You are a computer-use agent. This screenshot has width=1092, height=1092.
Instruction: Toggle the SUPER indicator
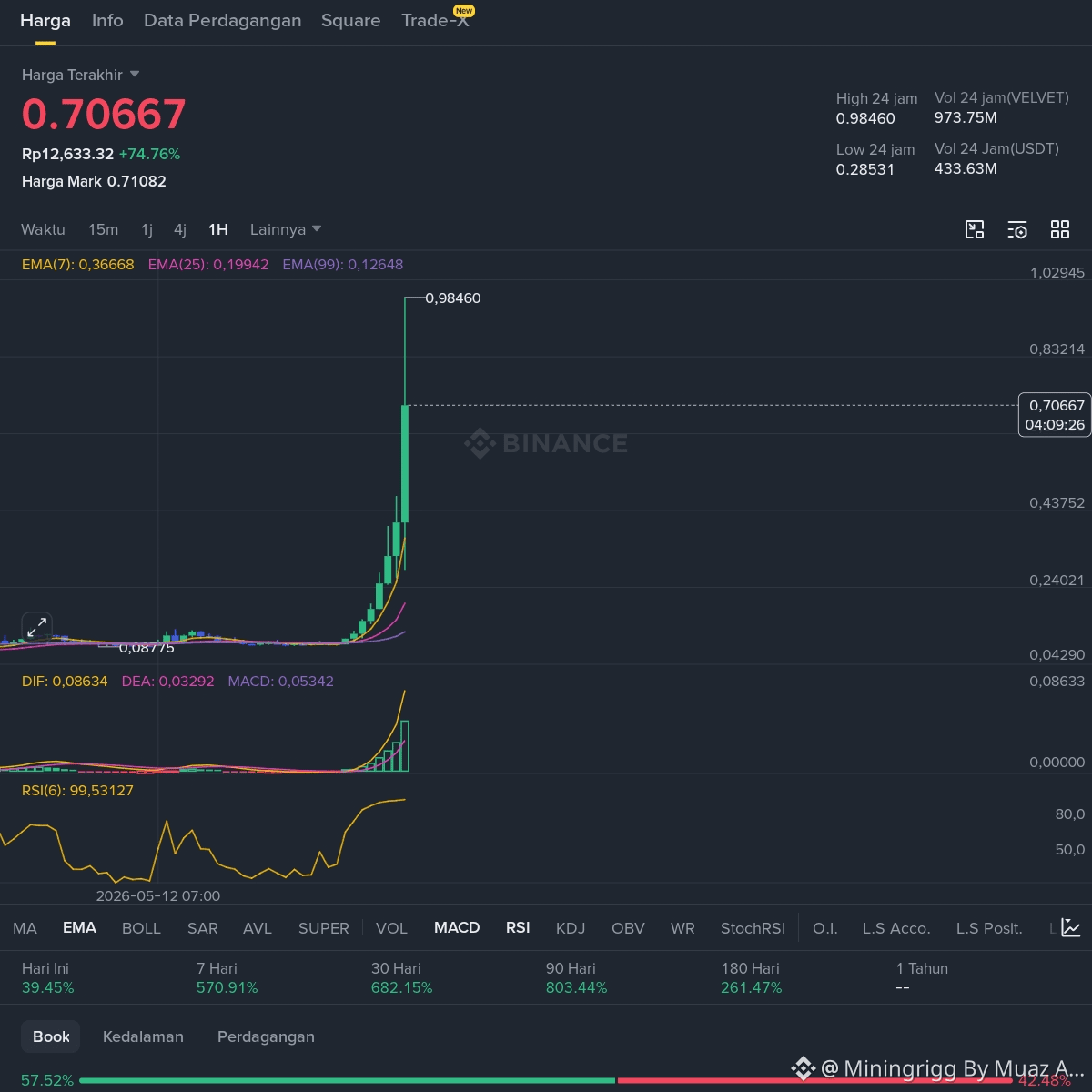324,928
